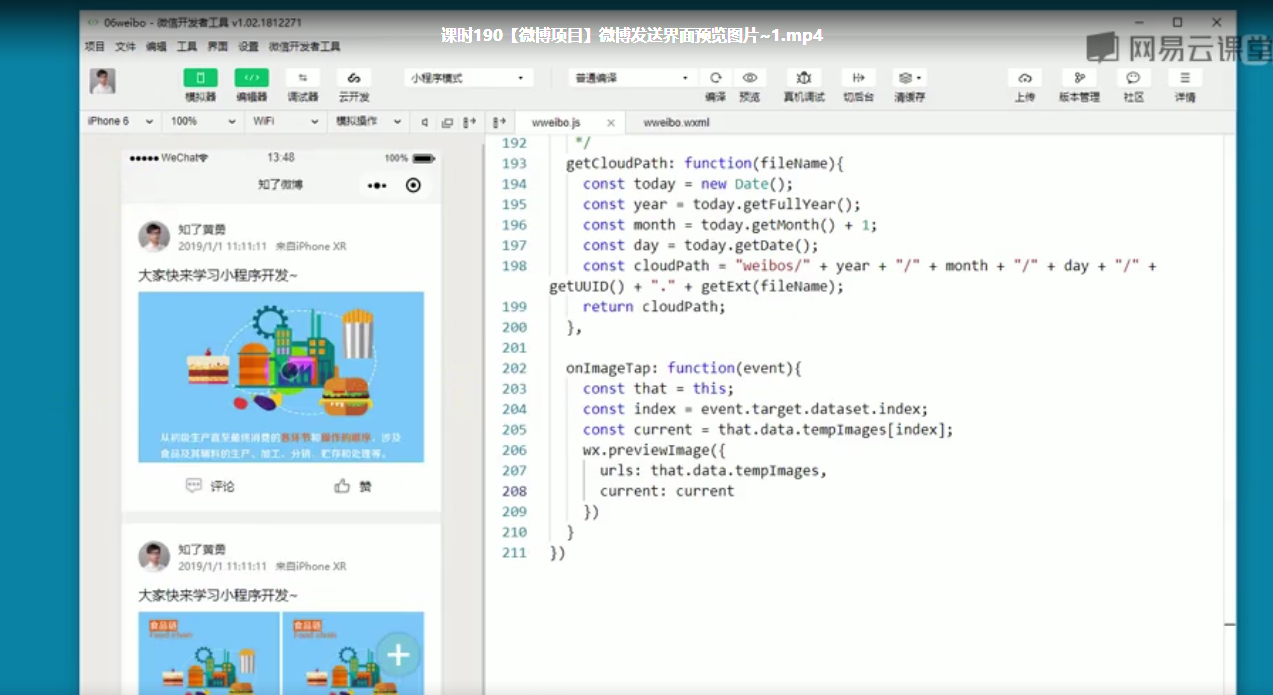Expand the 小程序模式 mode dropdown

(x=467, y=78)
